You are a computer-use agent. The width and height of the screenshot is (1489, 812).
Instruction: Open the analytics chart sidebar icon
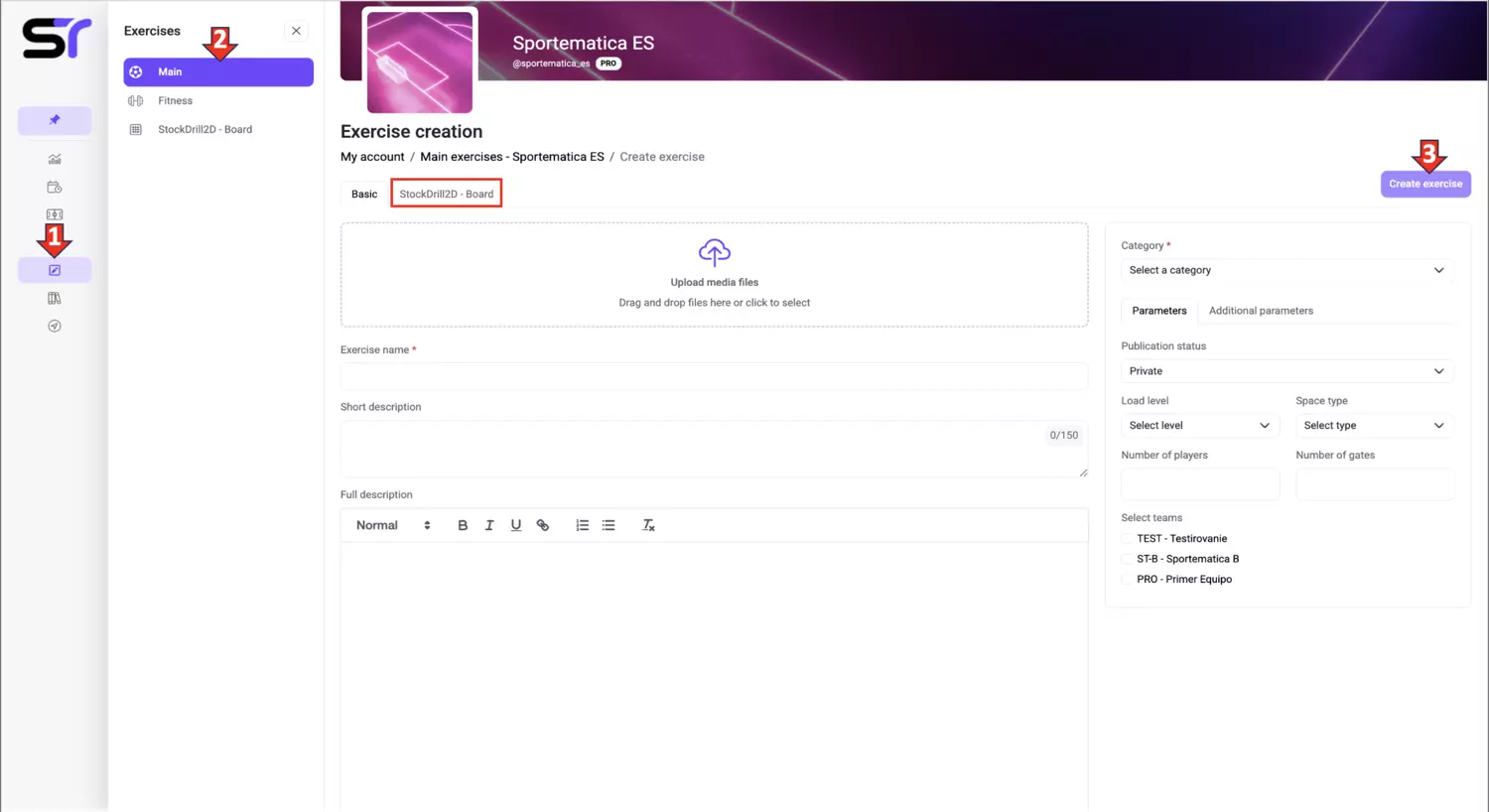(x=55, y=159)
